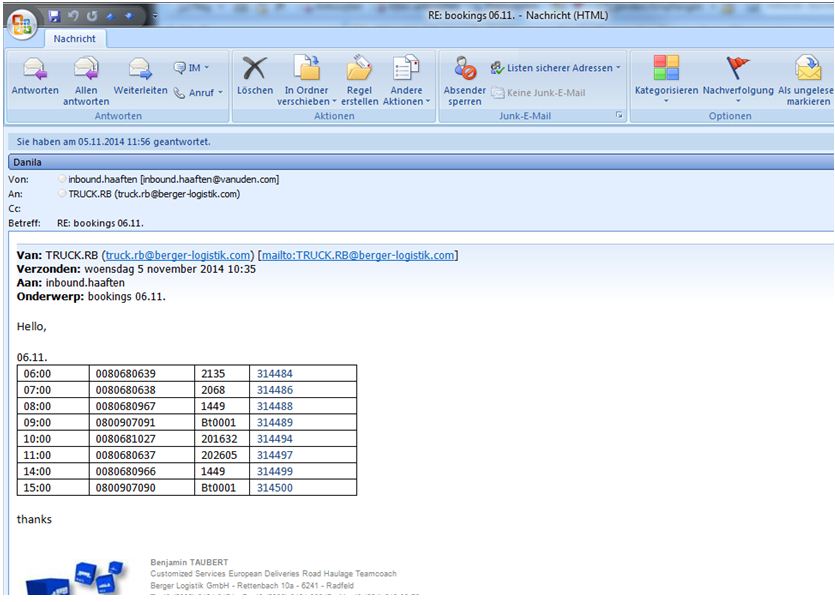Save the message using the floppy disk icon

(54, 16)
